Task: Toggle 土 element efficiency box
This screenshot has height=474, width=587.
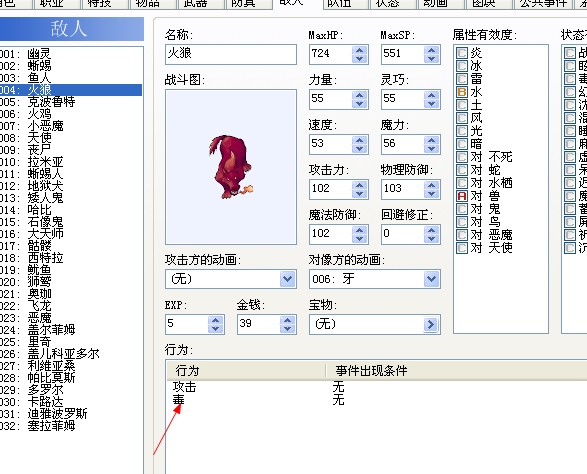Action: (462, 105)
